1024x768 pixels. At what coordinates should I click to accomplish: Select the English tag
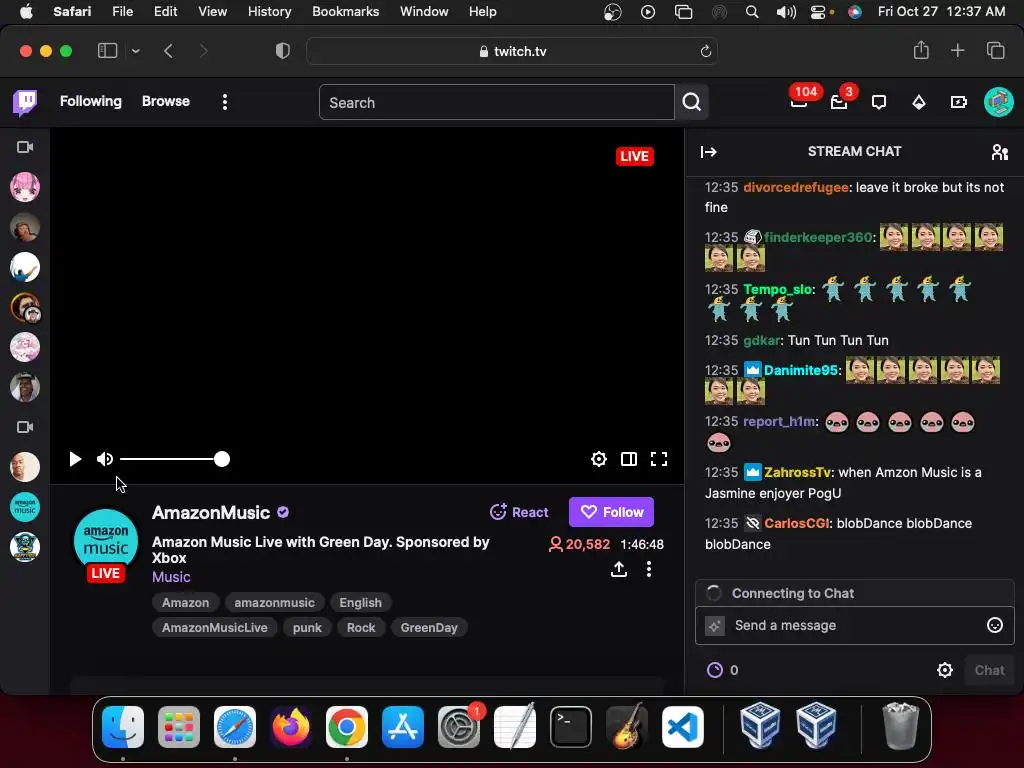pos(360,602)
